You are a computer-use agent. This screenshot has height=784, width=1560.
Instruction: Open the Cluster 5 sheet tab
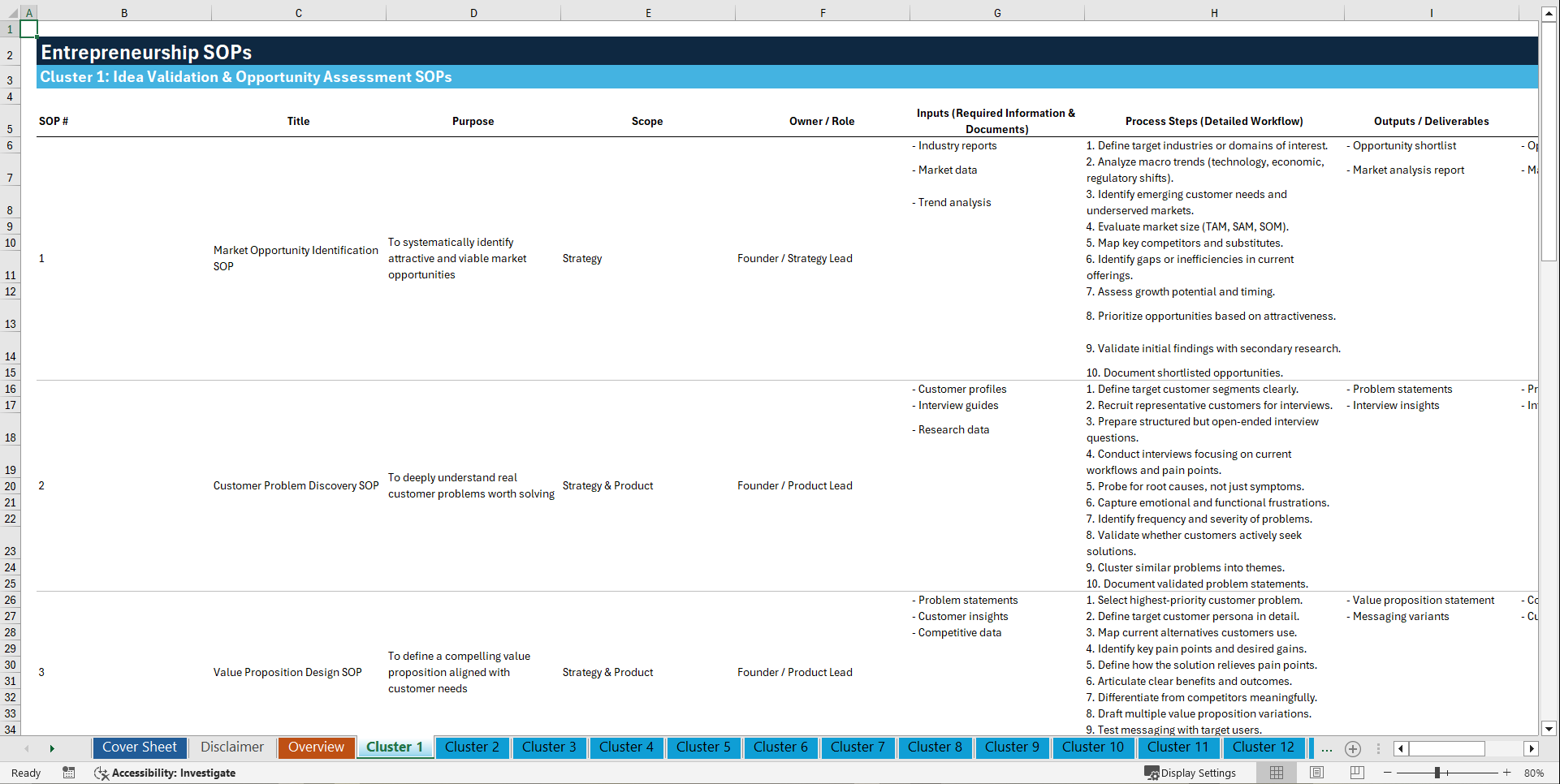703,747
